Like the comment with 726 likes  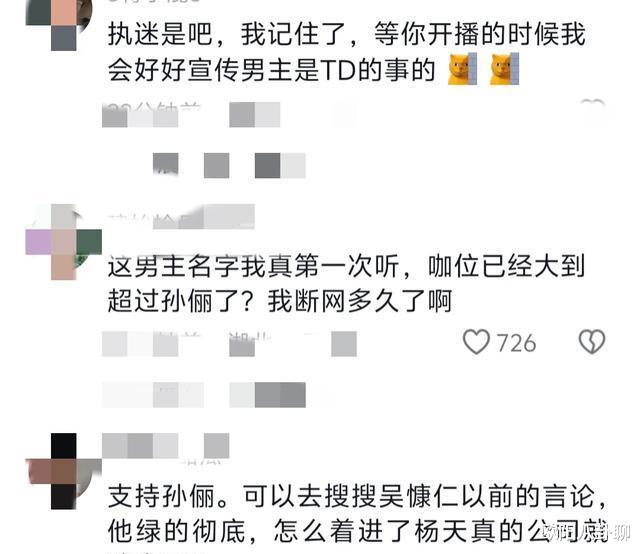[476, 342]
